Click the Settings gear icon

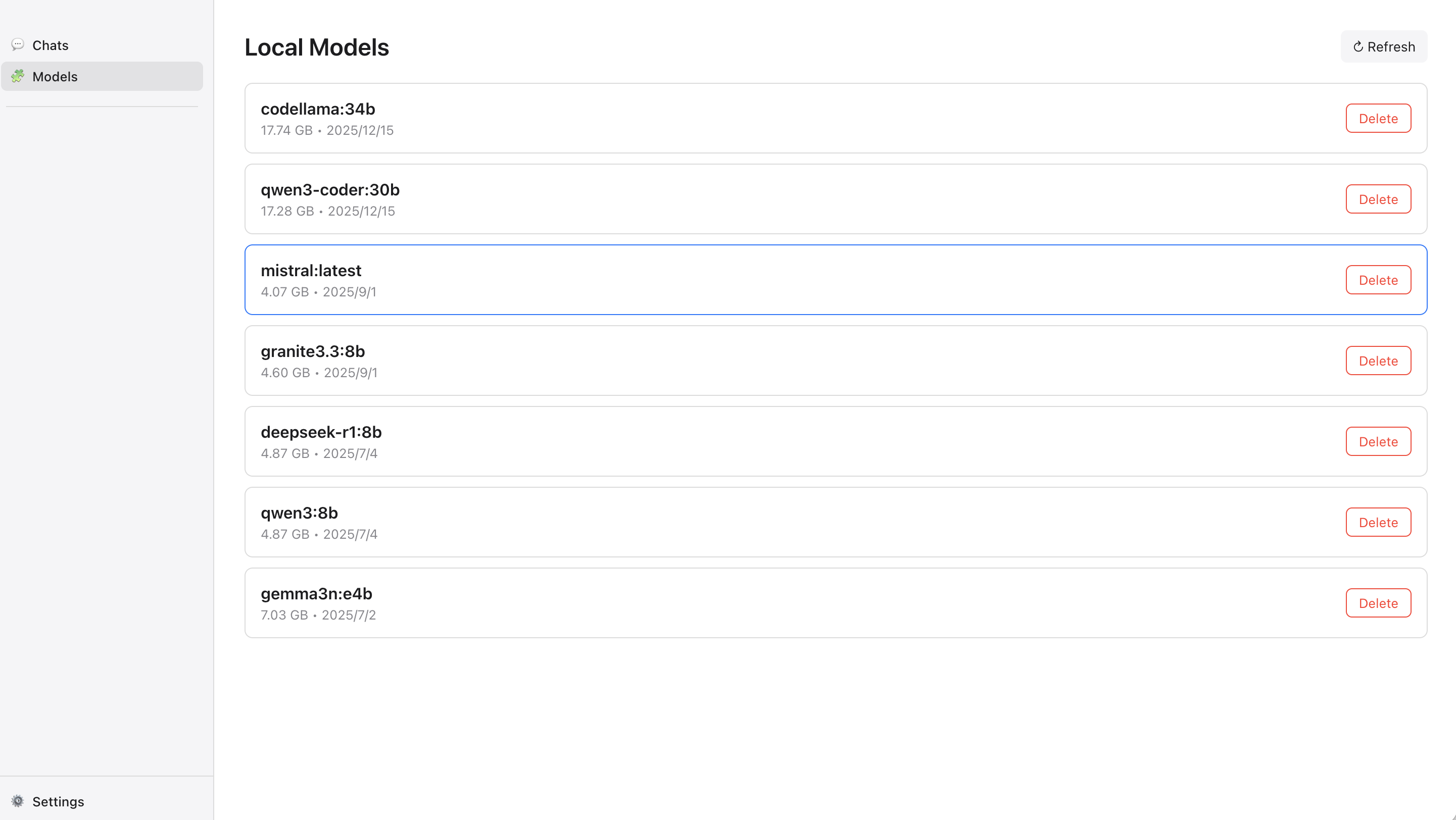[x=18, y=801]
